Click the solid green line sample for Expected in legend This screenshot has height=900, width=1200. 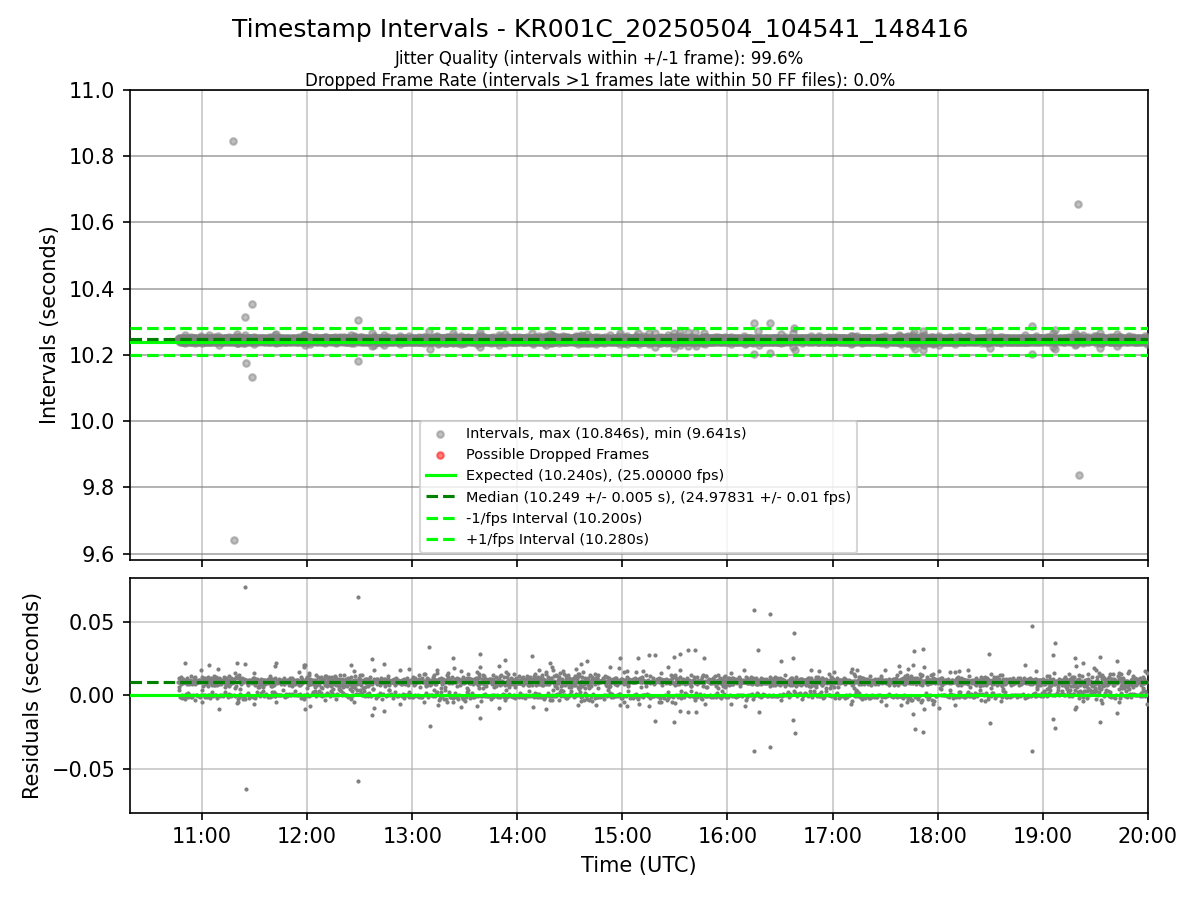coord(441,476)
